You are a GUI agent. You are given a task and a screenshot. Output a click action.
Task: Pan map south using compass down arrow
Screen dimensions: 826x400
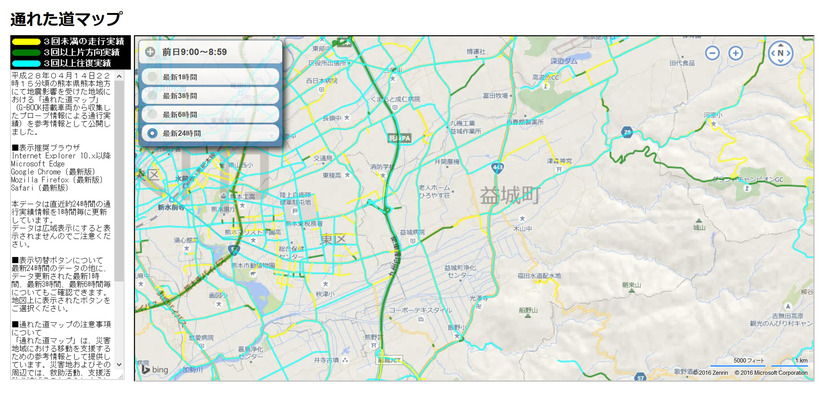click(x=781, y=61)
